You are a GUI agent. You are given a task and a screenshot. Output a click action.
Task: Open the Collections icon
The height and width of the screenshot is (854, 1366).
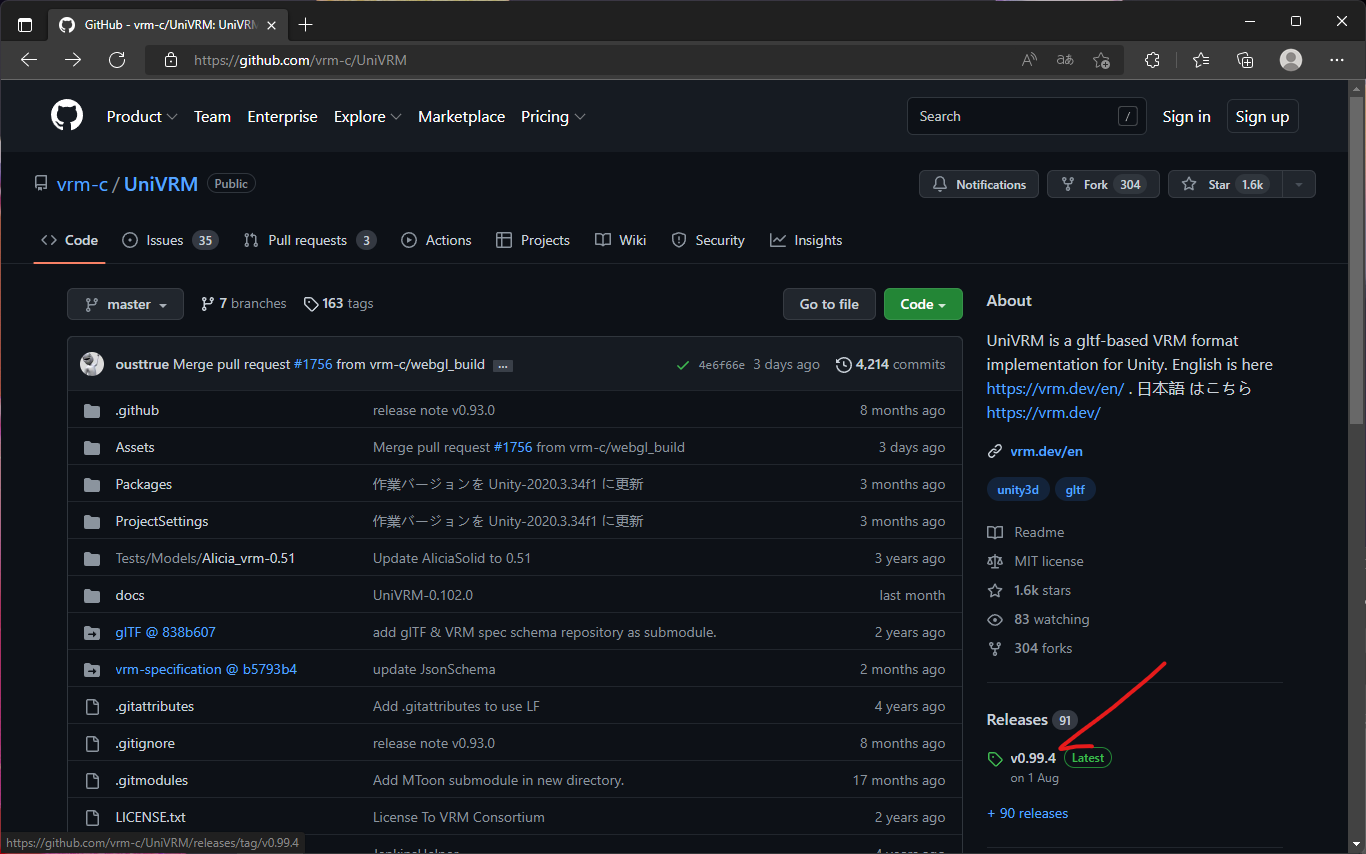(1245, 60)
